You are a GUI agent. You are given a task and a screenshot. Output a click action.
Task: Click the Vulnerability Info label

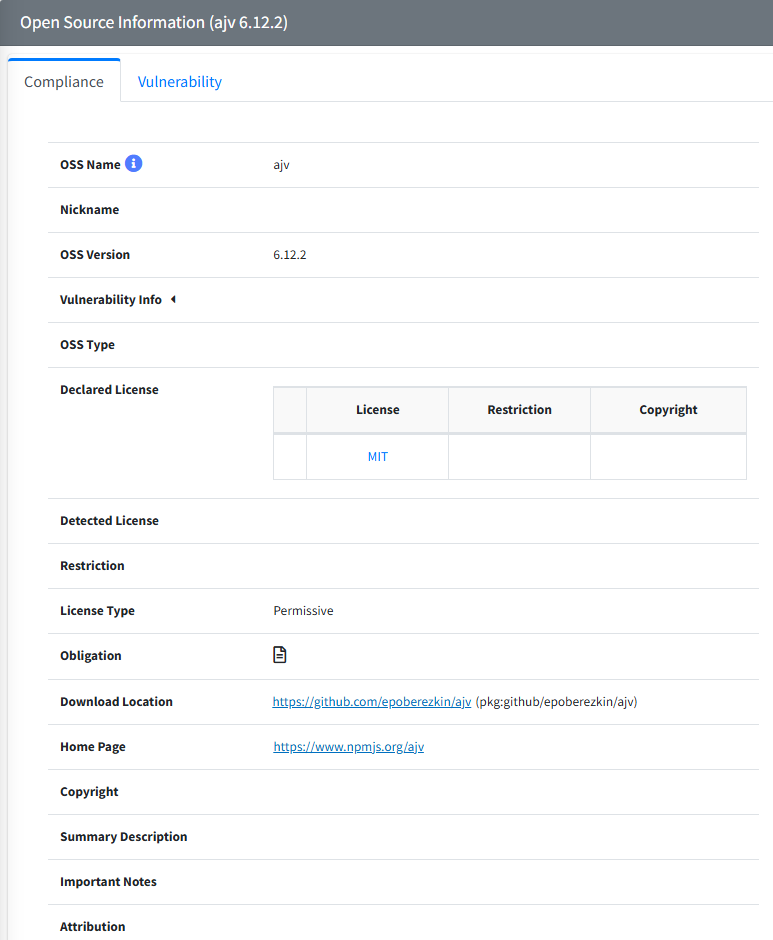[111, 300]
